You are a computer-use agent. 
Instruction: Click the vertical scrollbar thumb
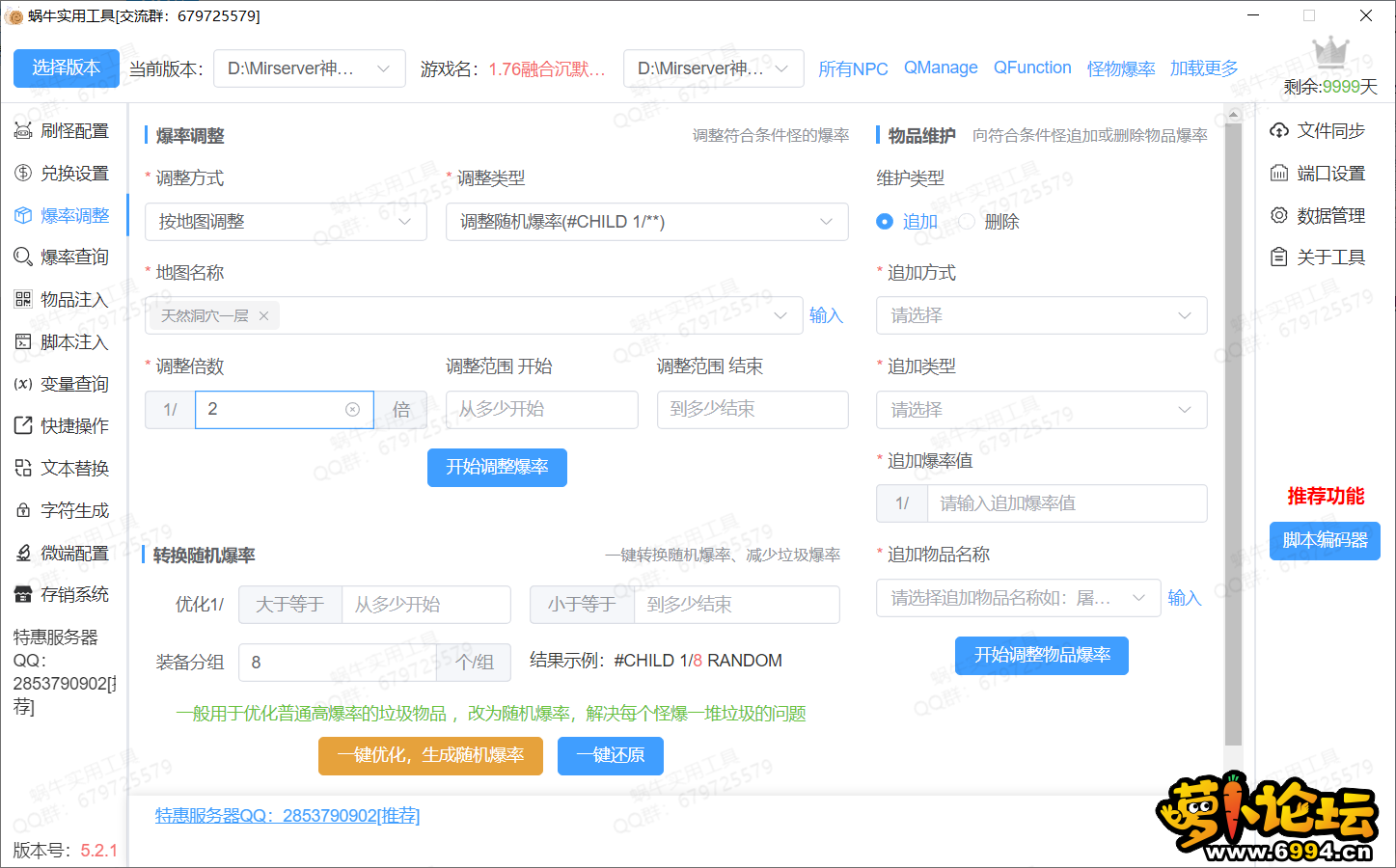1233,434
